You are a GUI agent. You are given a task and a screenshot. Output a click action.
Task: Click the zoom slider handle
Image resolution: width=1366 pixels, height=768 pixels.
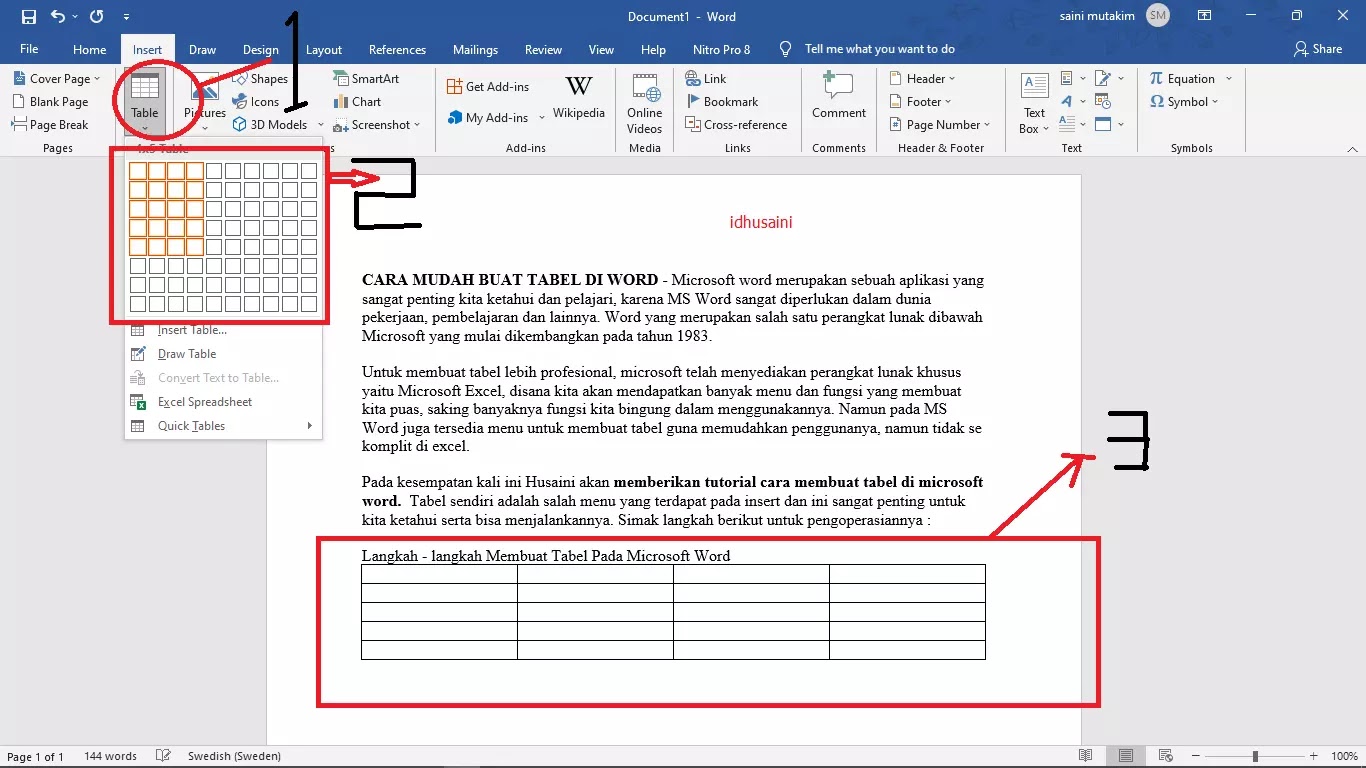tap(1255, 756)
